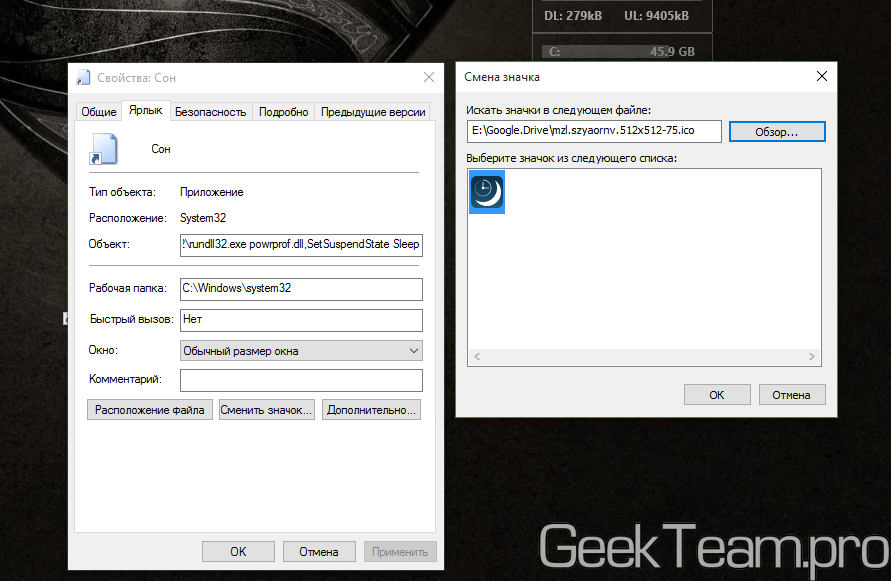The height and width of the screenshot is (581, 891).
Task: Click into the Объект target field
Action: click(301, 245)
